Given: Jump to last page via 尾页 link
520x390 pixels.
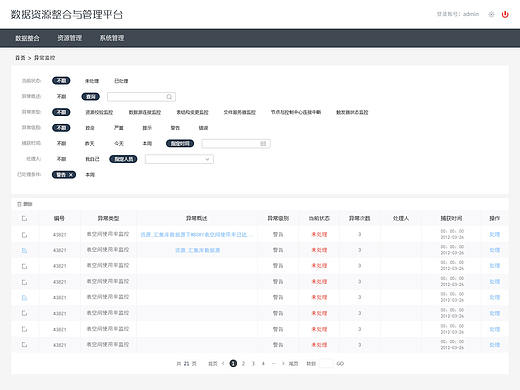Looking at the screenshot, I should (x=293, y=364).
